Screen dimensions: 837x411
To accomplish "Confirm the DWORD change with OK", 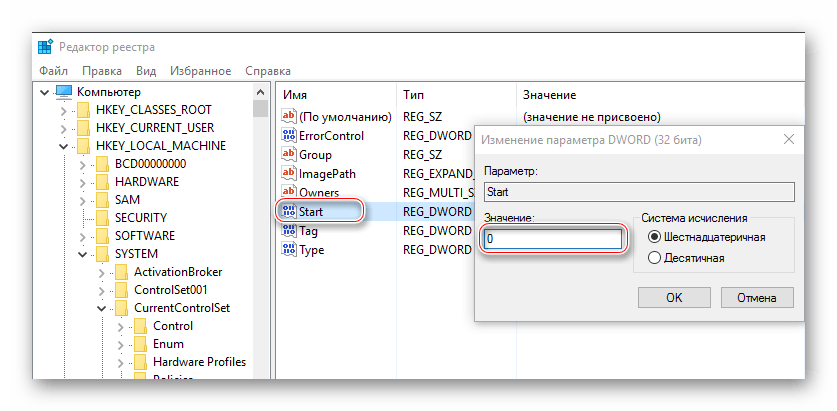I will (674, 297).
